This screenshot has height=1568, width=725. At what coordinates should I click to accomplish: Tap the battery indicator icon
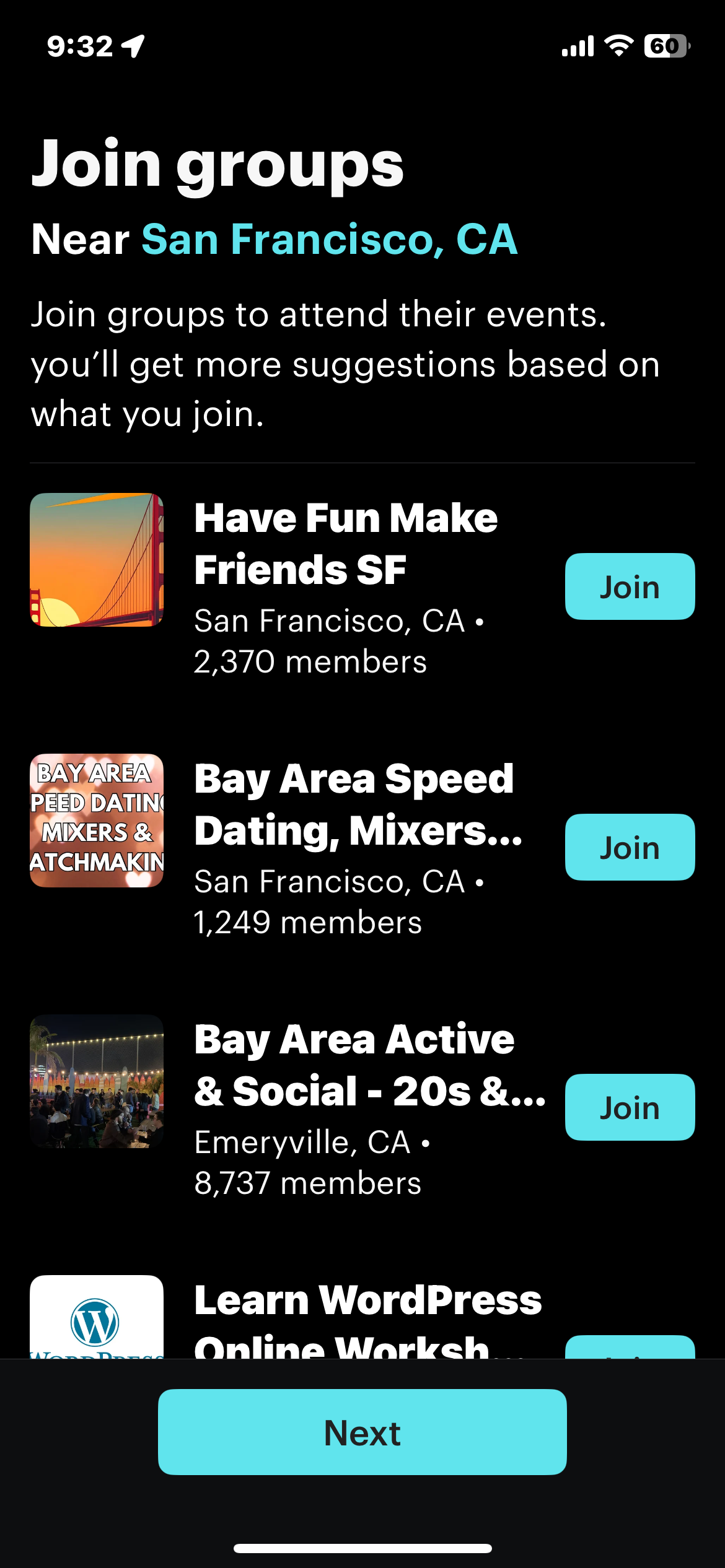coord(667,46)
